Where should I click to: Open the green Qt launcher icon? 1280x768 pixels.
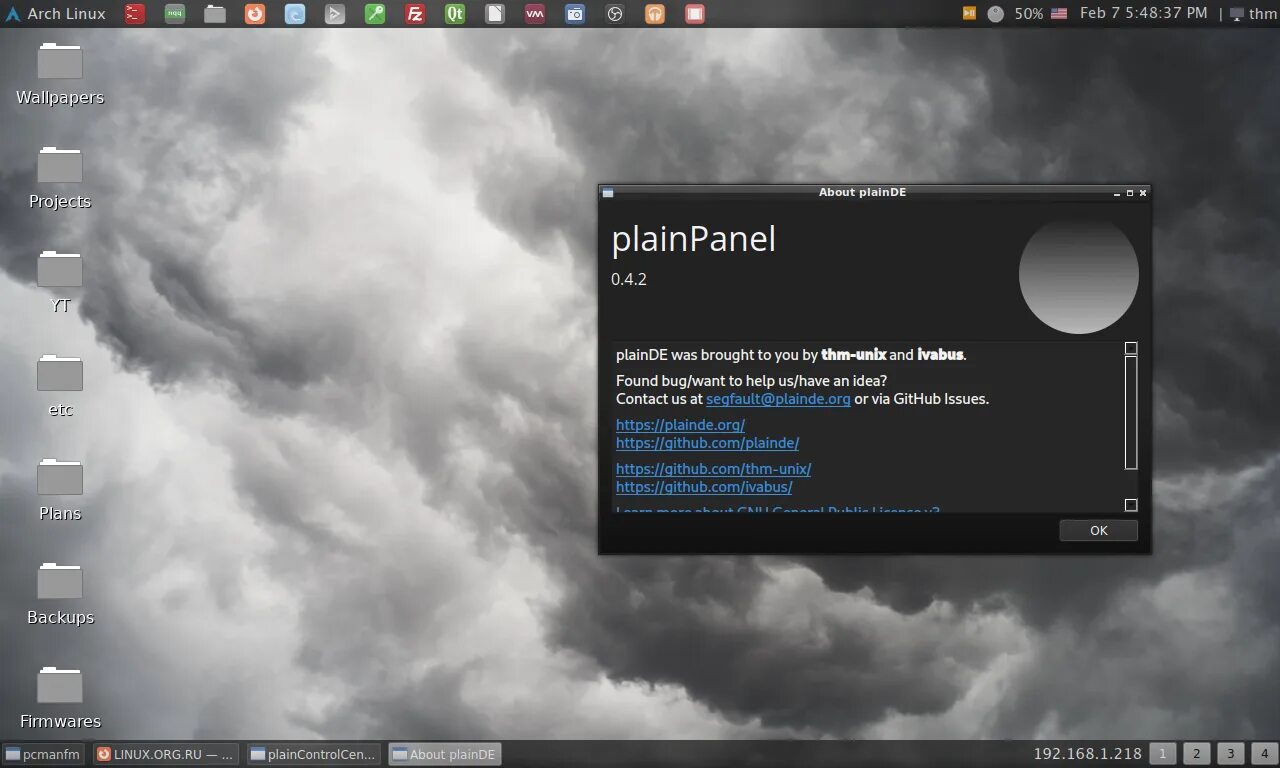(455, 14)
